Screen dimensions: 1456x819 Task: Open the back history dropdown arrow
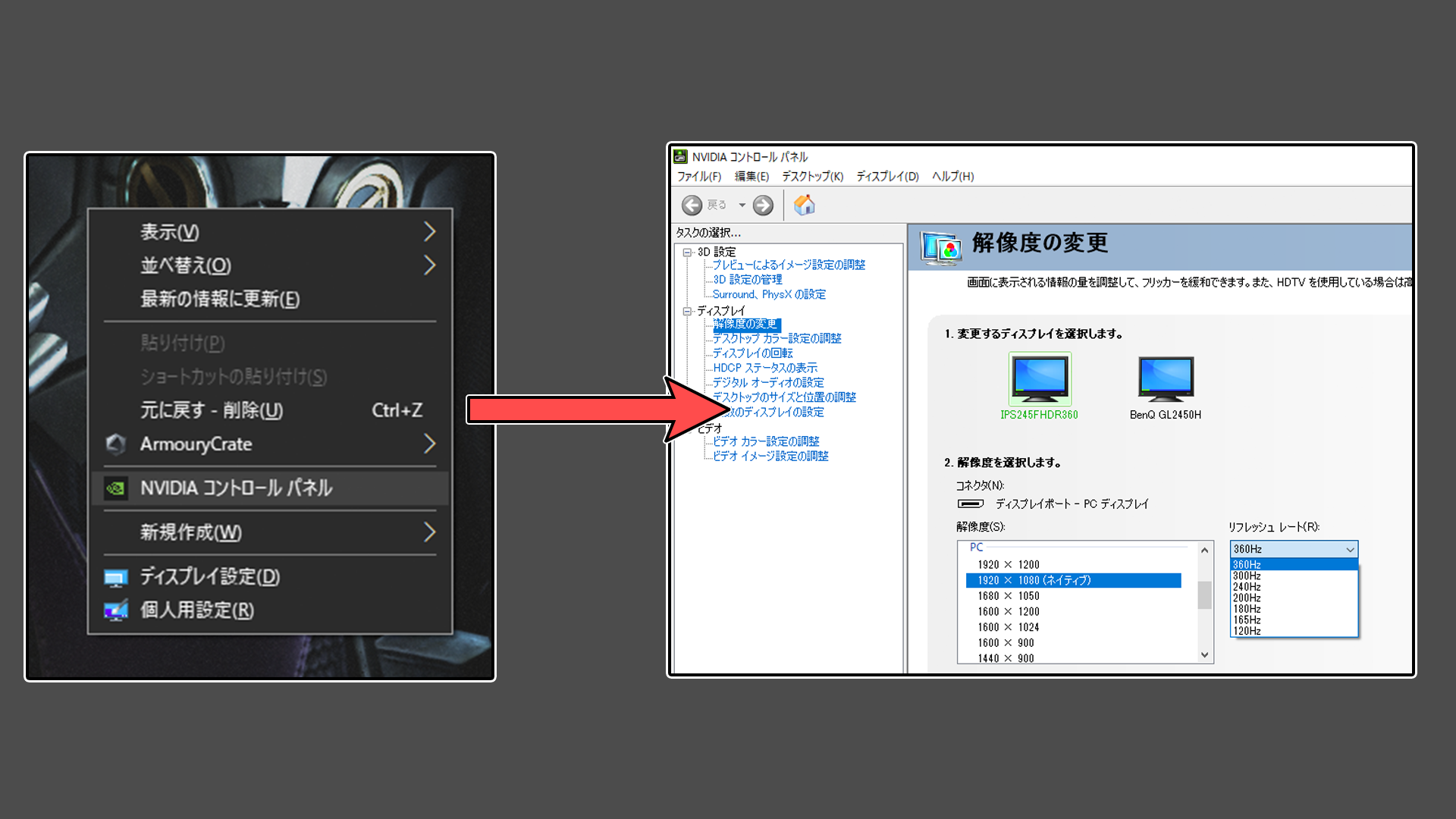click(x=742, y=205)
